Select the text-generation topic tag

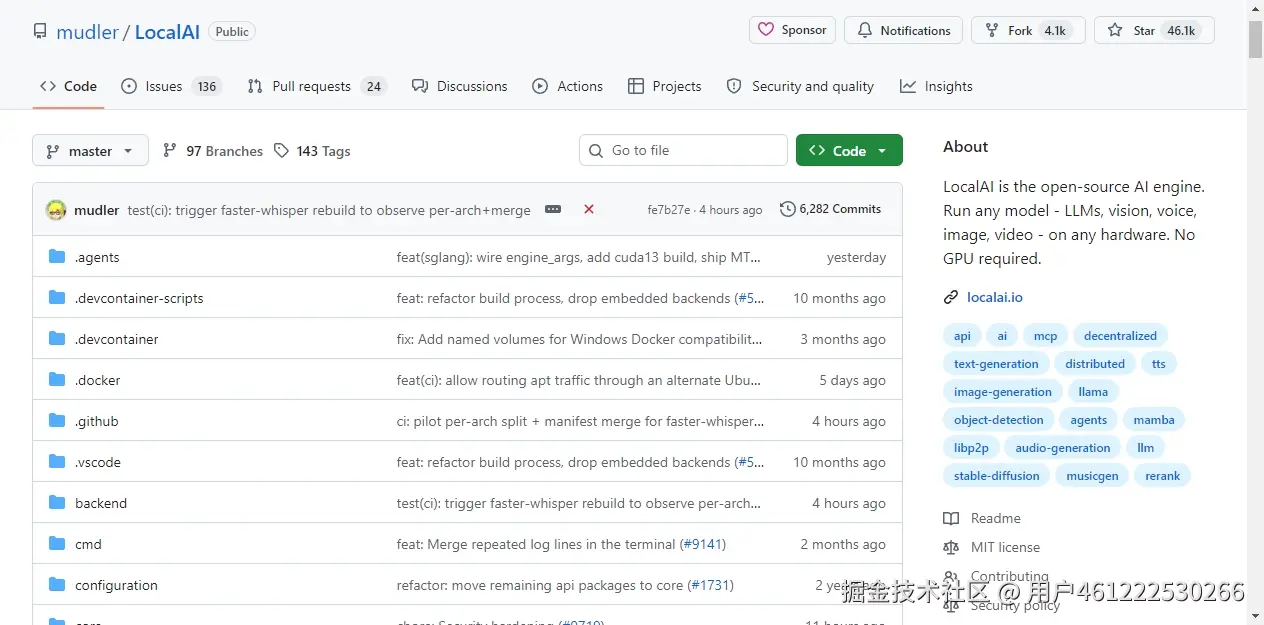(996, 364)
